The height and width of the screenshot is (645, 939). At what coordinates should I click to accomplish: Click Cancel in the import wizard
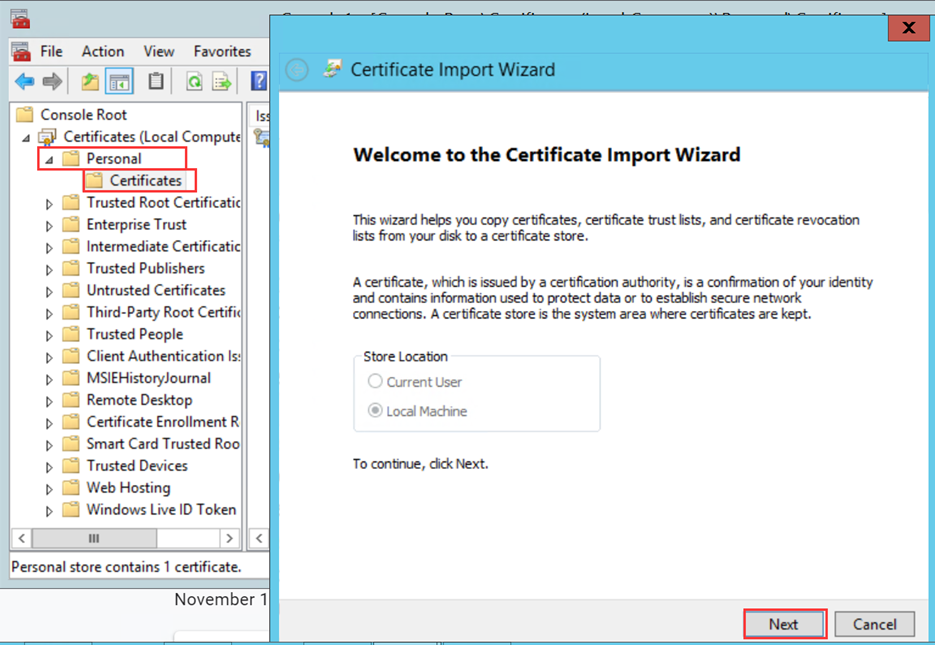click(874, 624)
